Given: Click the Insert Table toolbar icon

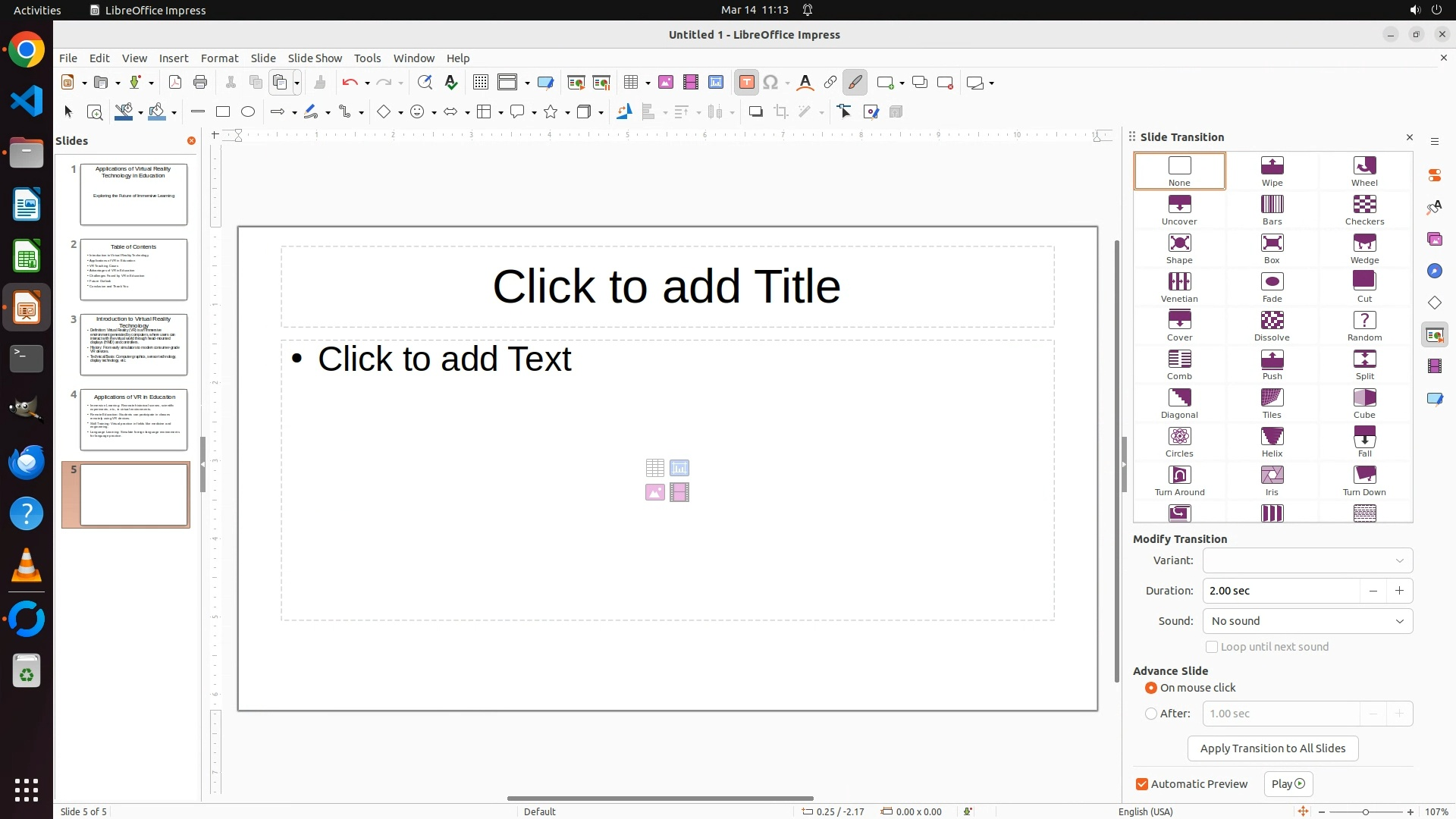Looking at the screenshot, I should point(631,83).
